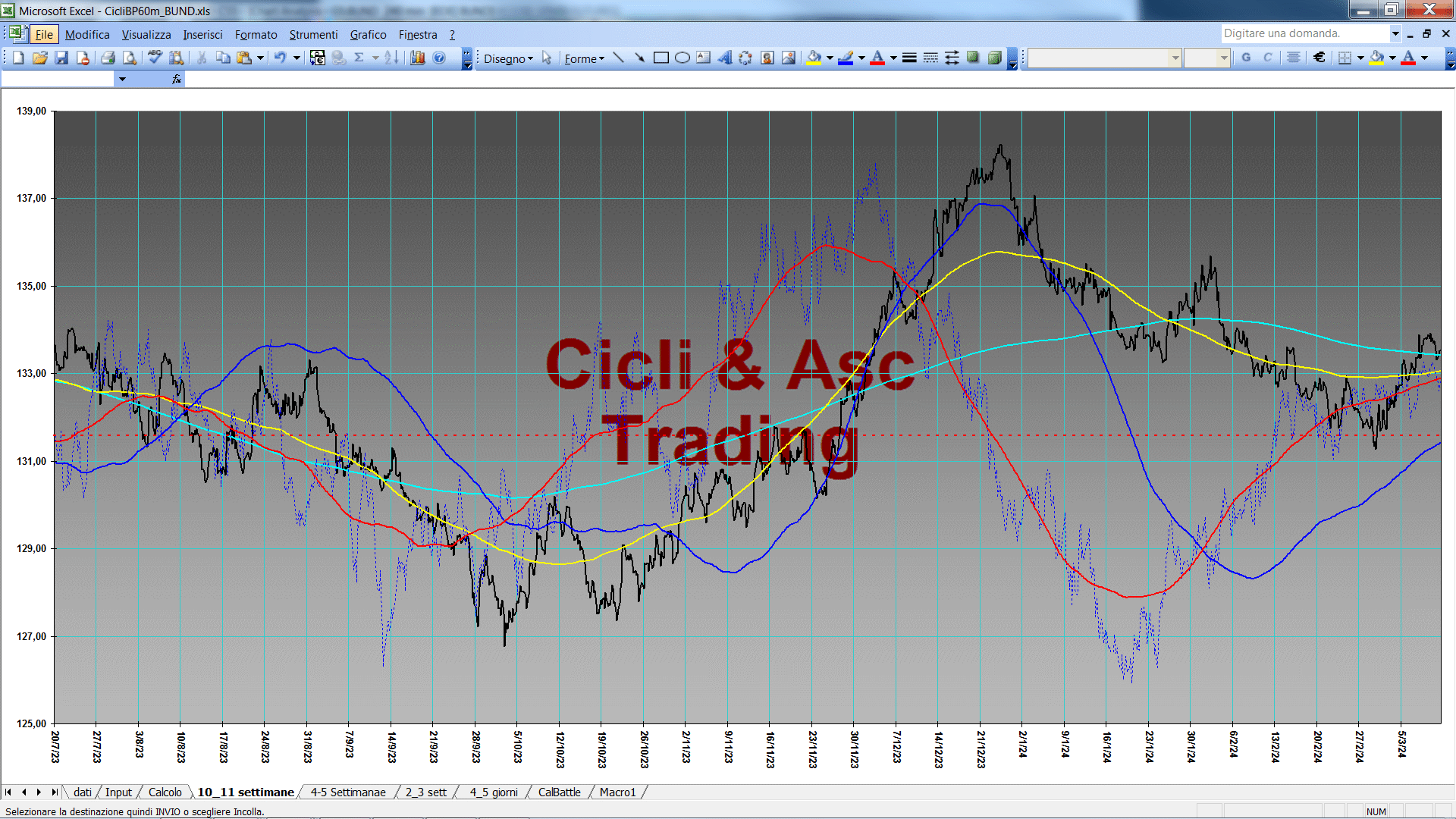
Task: Insert picture from file icon
Action: 789,58
